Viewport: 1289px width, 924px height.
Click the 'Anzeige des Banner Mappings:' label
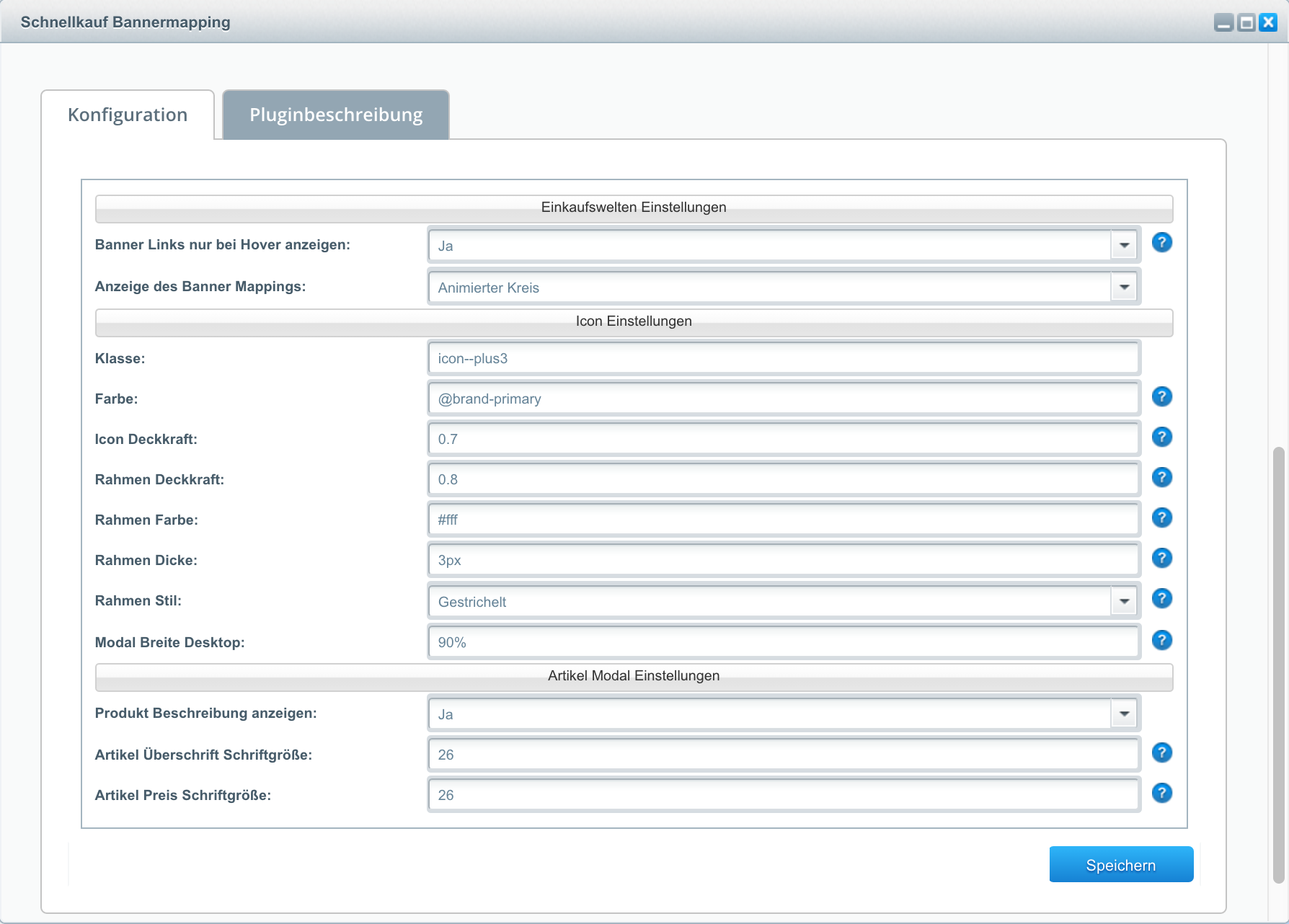tap(200, 286)
